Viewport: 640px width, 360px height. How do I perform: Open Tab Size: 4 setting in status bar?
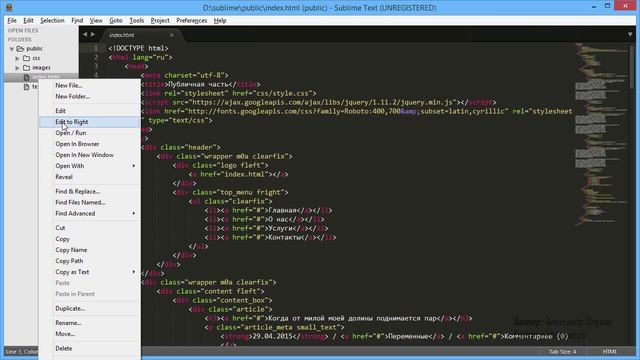coord(562,351)
